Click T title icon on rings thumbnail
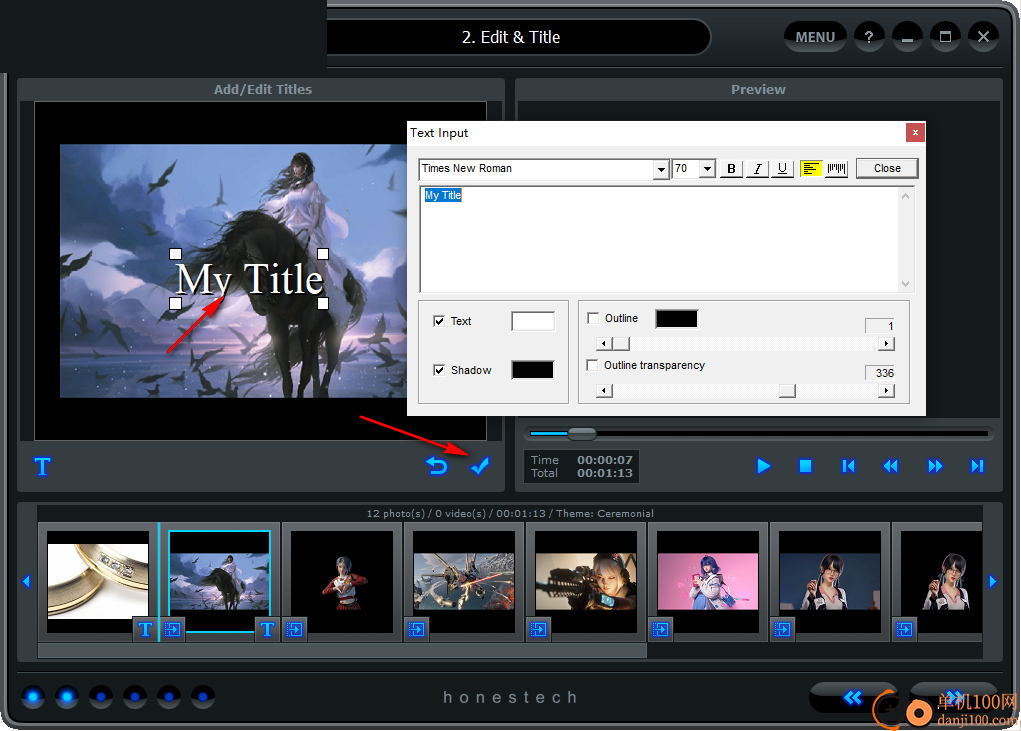Image resolution: width=1021 pixels, height=731 pixels. click(145, 629)
